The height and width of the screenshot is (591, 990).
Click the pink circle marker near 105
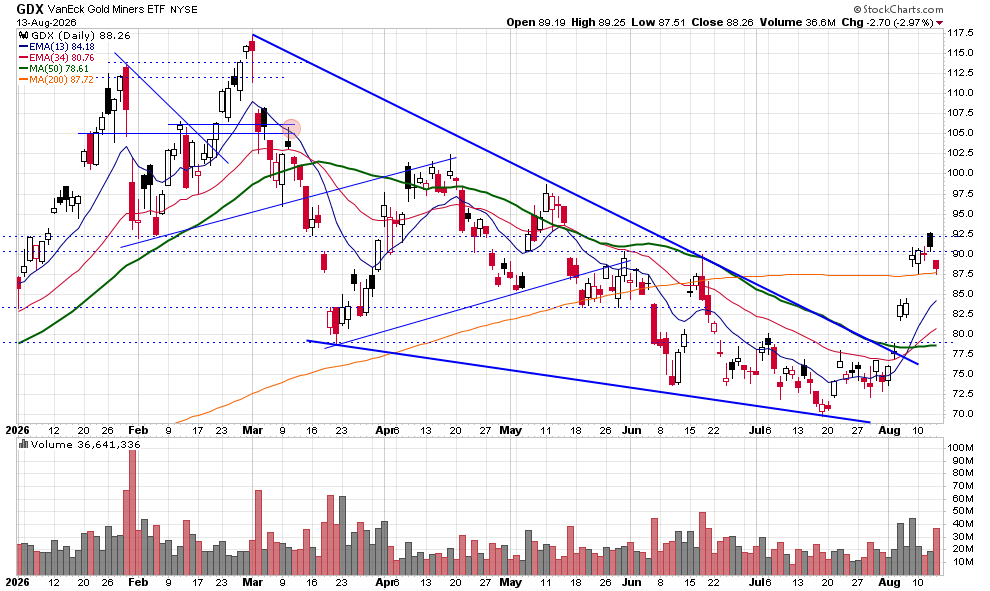point(291,128)
